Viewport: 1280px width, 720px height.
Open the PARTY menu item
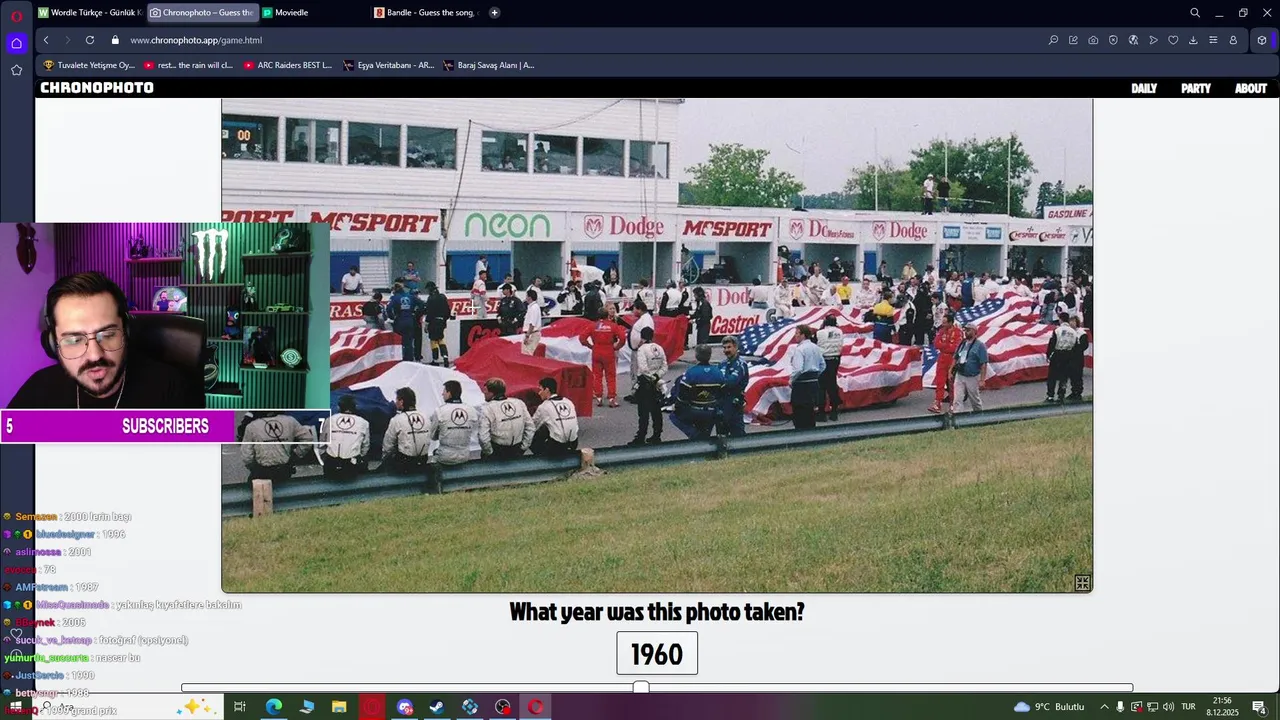coord(1196,88)
